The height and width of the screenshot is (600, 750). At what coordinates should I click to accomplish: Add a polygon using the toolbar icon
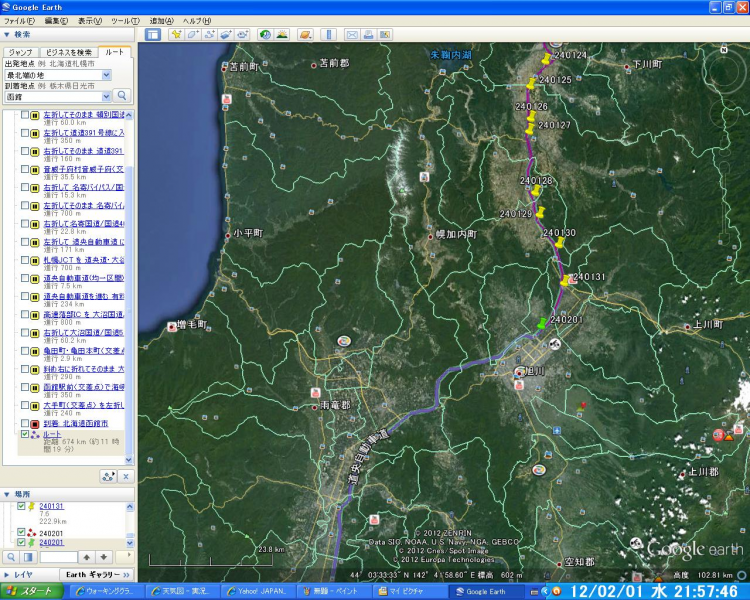(193, 34)
